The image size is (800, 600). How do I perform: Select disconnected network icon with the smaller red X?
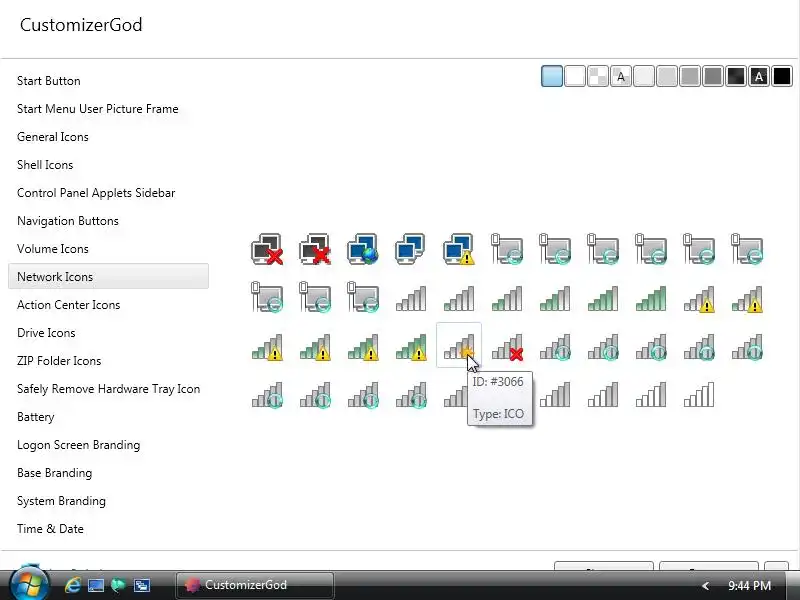(267, 249)
